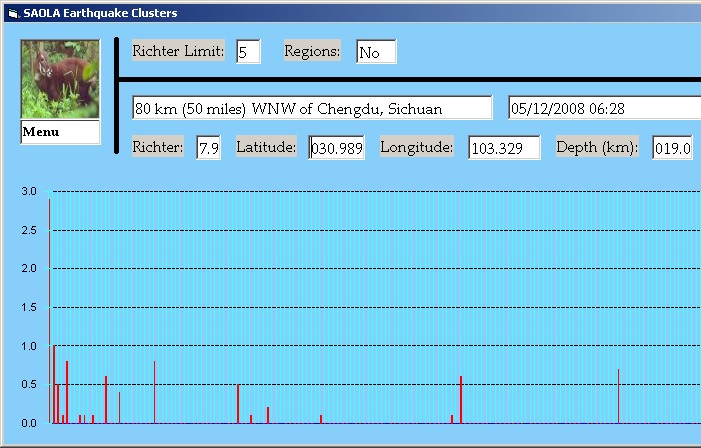The image size is (701, 448).
Task: Click the date and time field
Action: tap(603, 108)
